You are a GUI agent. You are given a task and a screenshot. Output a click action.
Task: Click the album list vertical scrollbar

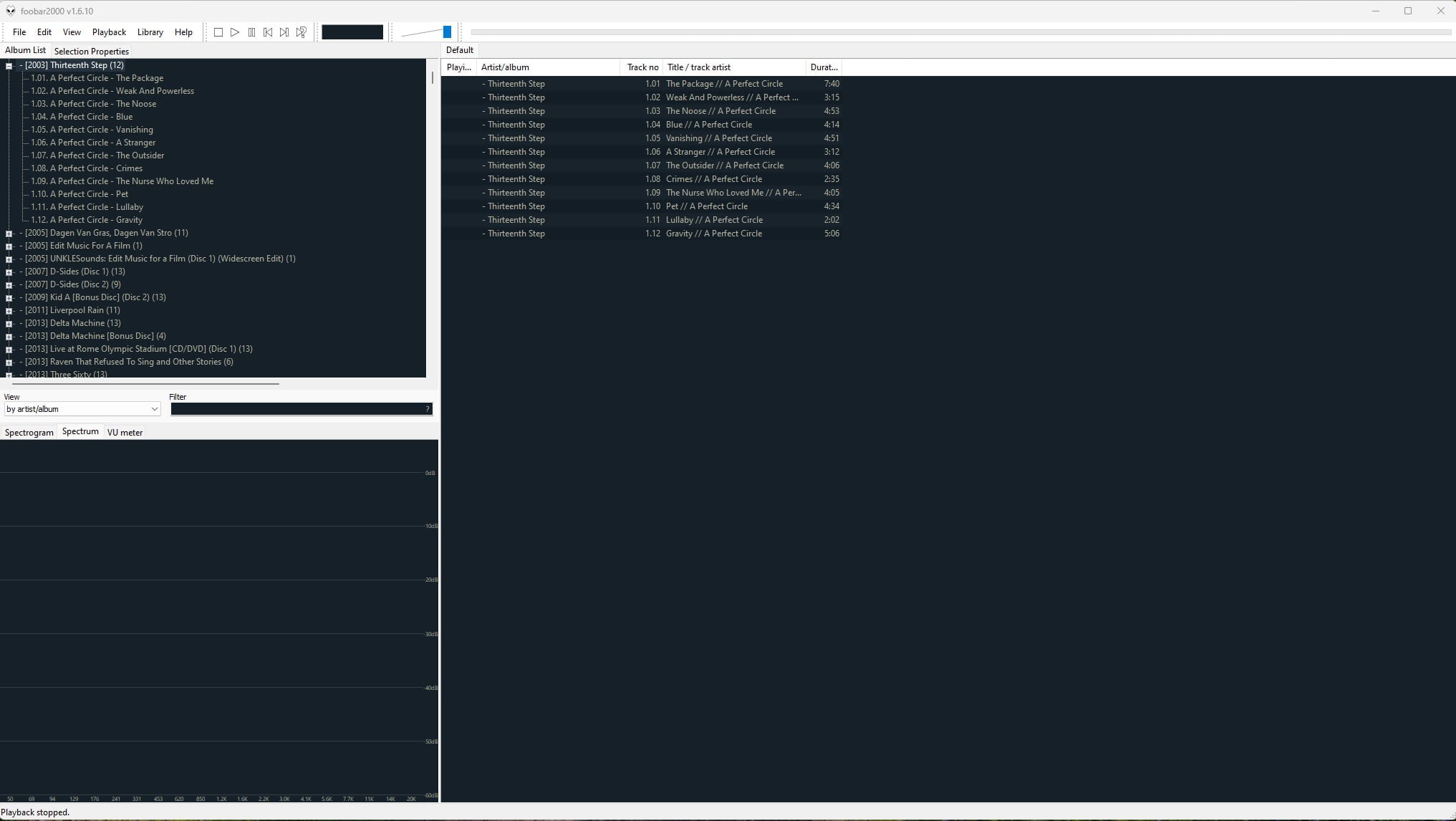433,78
